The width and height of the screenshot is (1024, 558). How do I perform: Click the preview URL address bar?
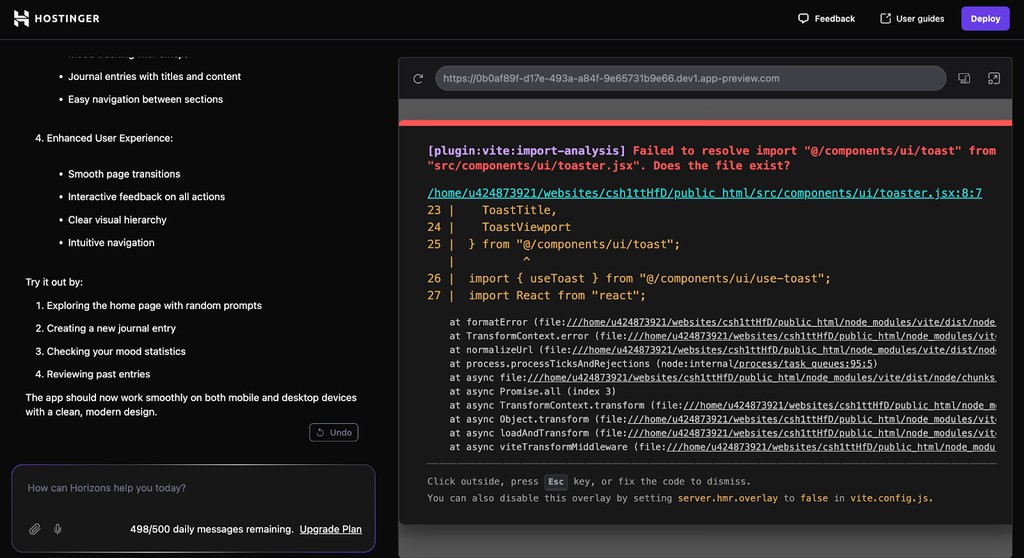[x=690, y=78]
